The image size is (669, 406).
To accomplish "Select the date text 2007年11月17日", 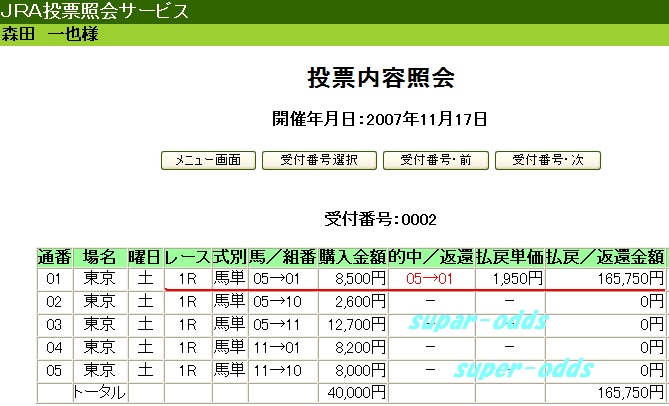I will [x=427, y=120].
